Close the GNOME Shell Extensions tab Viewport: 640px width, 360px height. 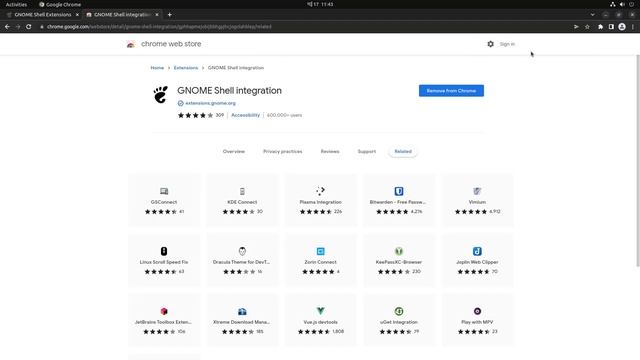point(77,15)
